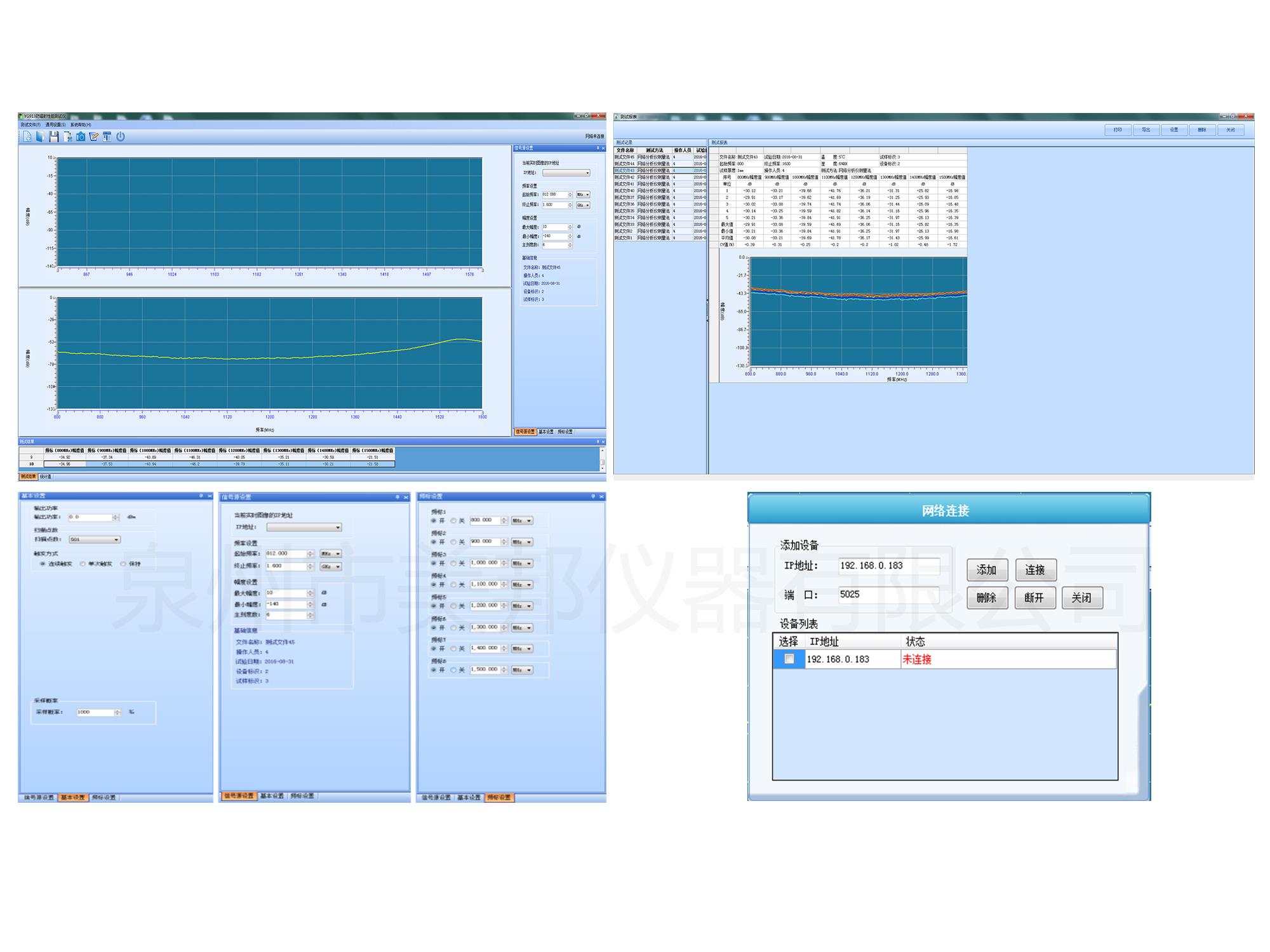This screenshot has height=952, width=1270.
Task: Open the 通用设置(S) menu
Action: (x=55, y=125)
